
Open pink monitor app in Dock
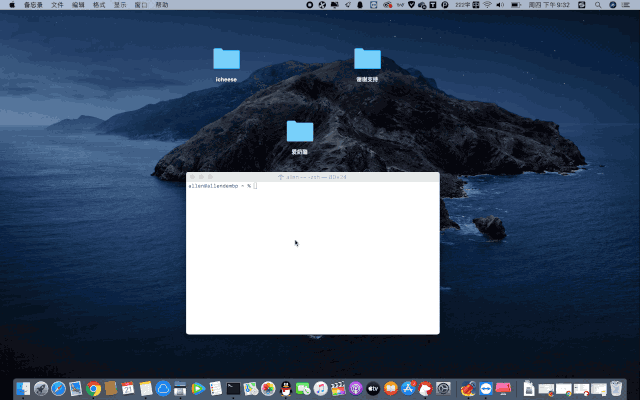click(x=503, y=389)
